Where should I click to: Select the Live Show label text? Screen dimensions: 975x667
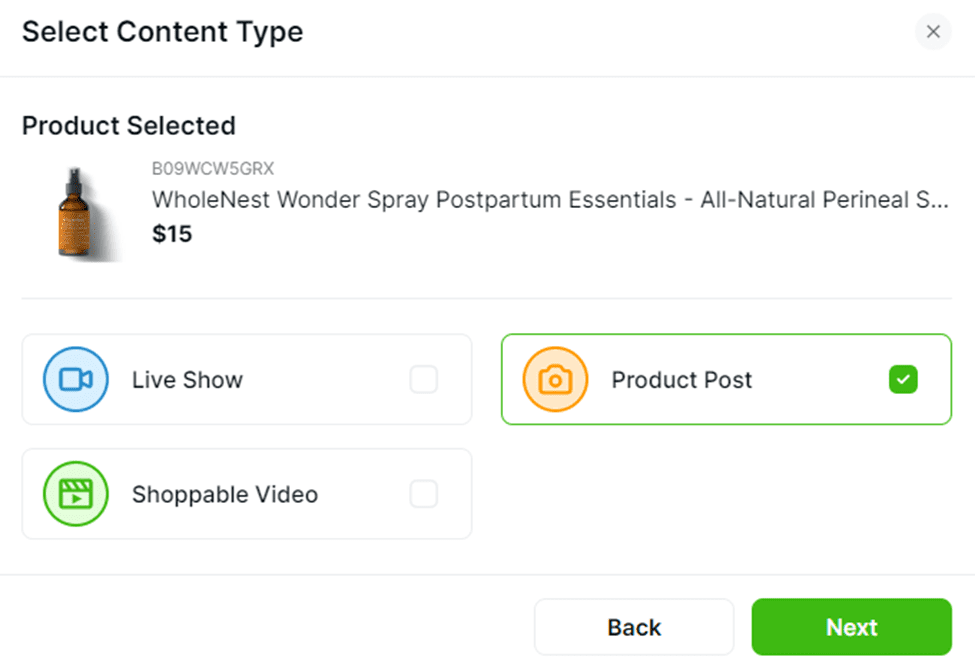(x=187, y=380)
